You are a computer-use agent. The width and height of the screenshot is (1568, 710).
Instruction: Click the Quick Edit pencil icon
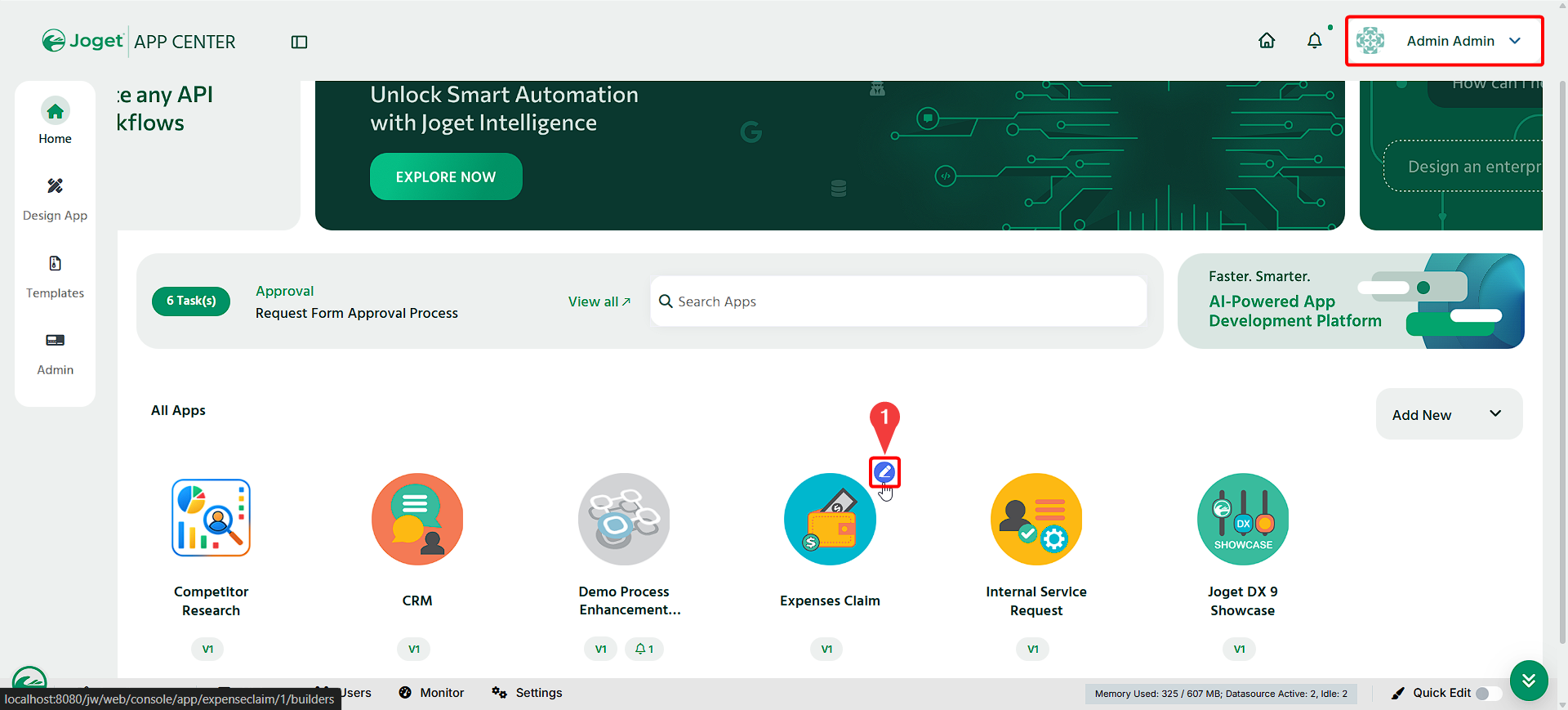[1398, 693]
